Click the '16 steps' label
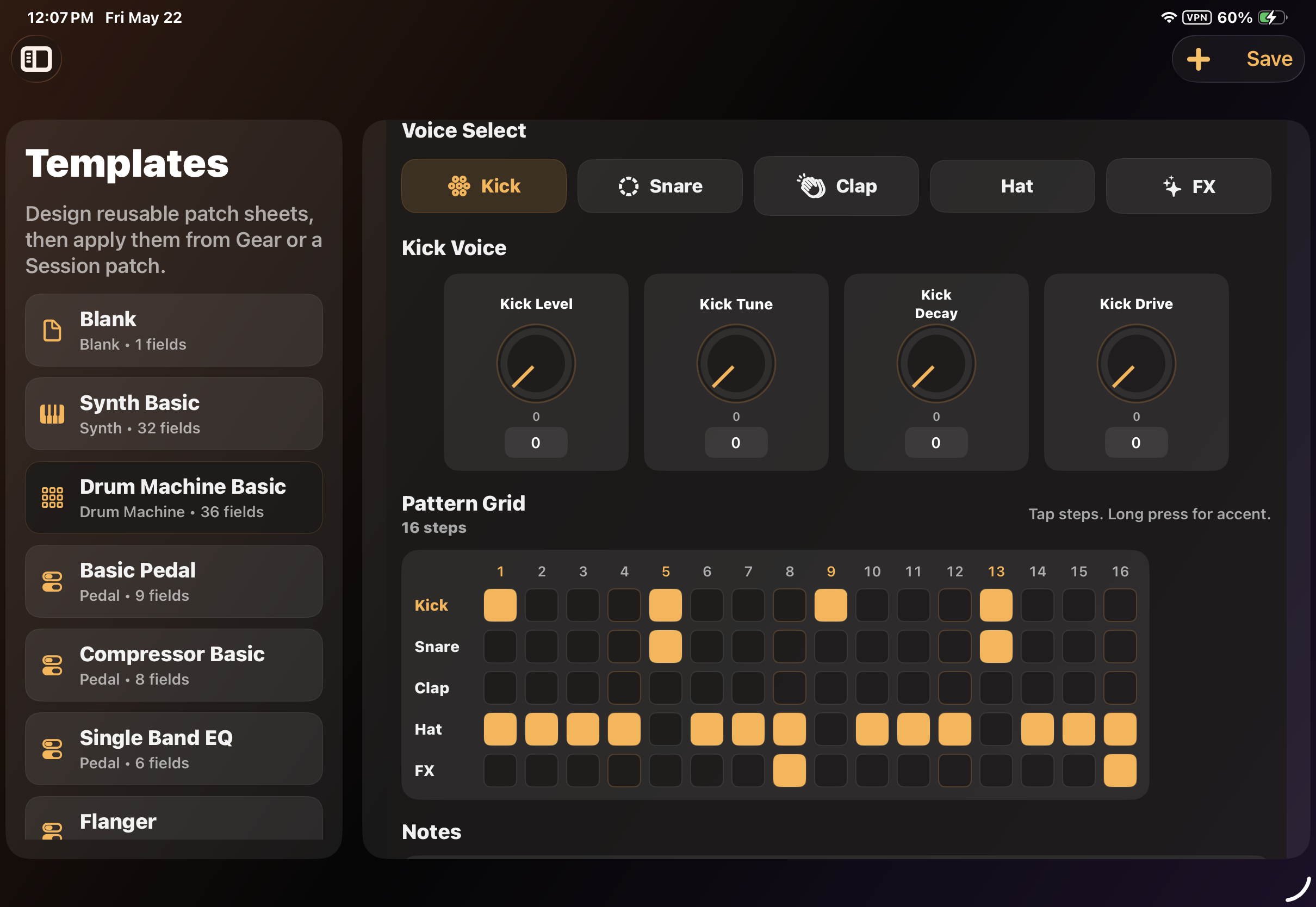The image size is (1316, 907). [x=434, y=528]
